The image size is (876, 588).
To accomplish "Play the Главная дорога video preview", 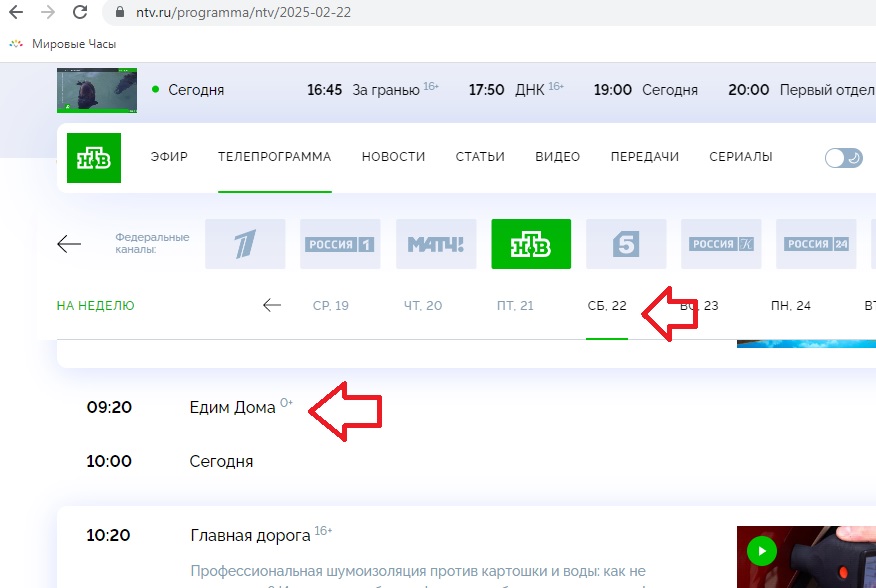I will [762, 551].
